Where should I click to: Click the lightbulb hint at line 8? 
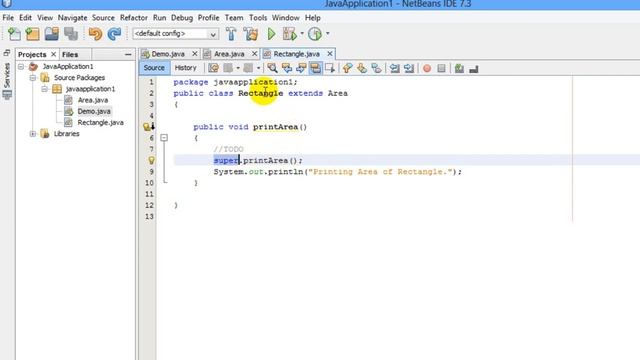(151, 160)
